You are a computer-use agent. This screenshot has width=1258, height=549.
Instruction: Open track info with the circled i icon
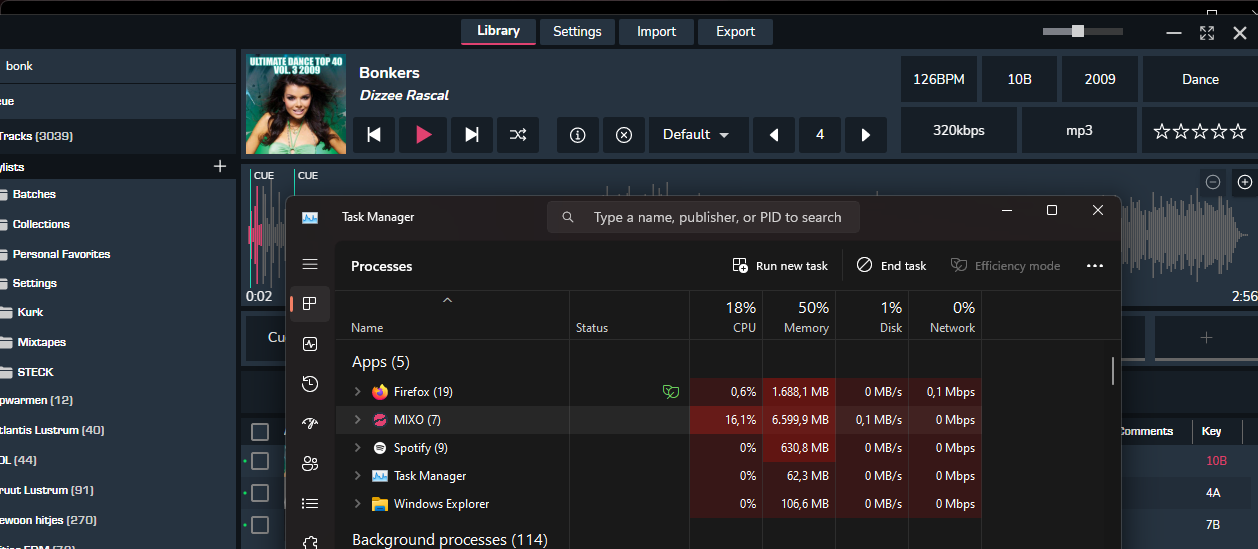(577, 135)
